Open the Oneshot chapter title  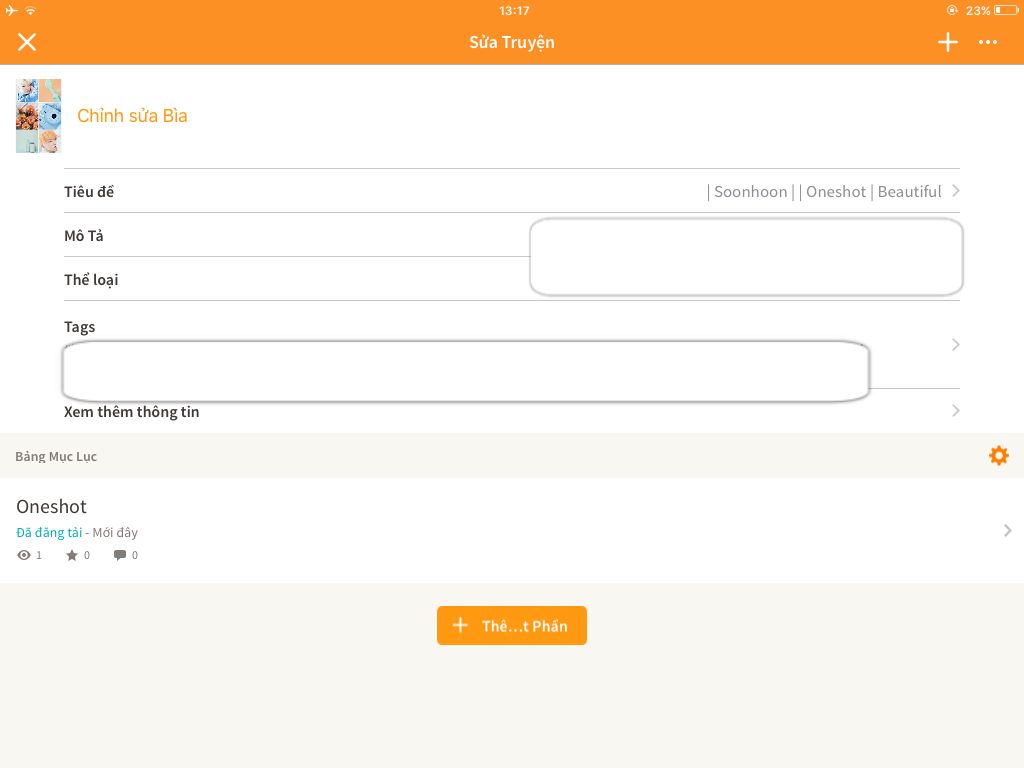(52, 507)
